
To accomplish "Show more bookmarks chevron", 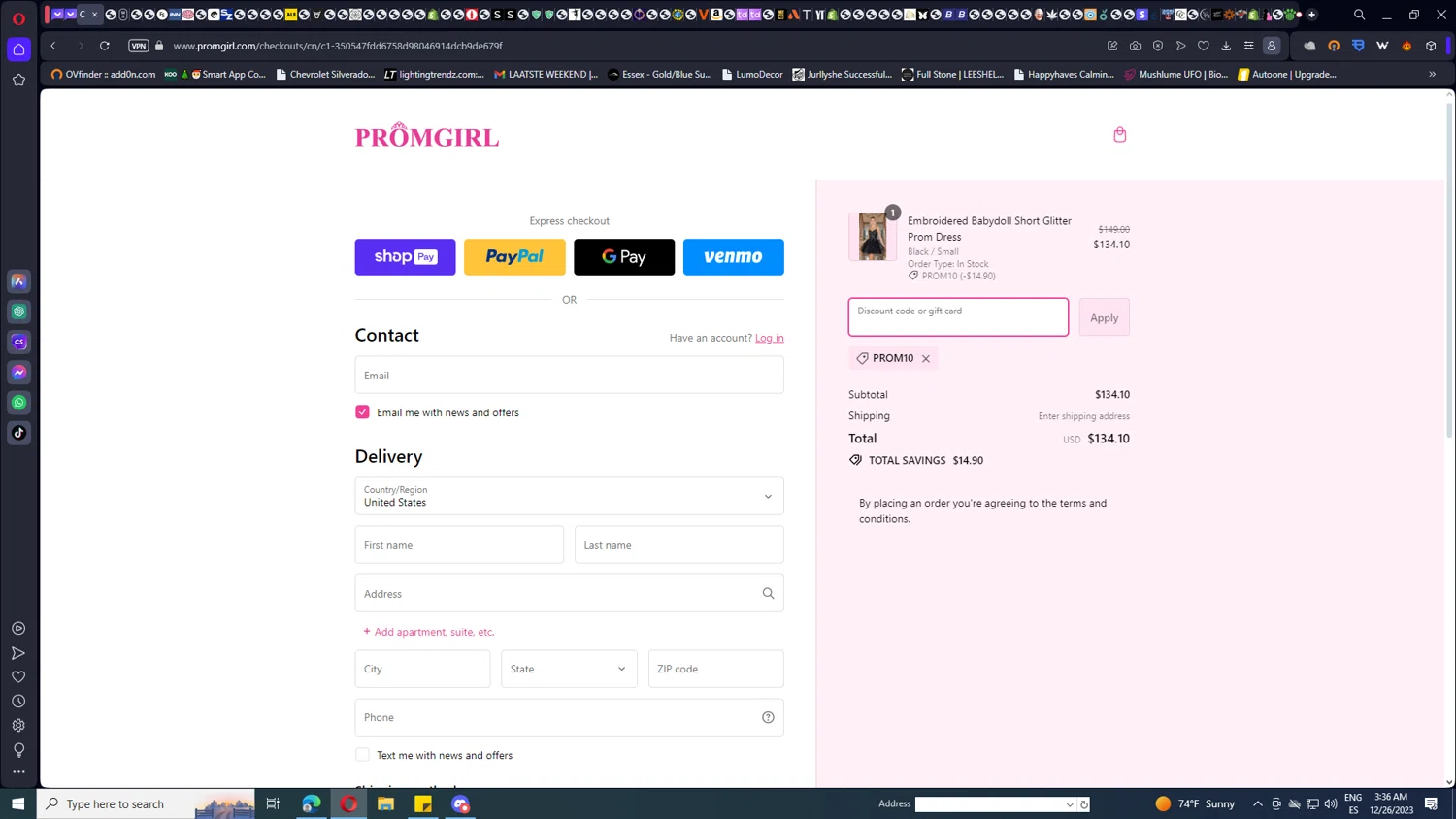I will 1432,74.
